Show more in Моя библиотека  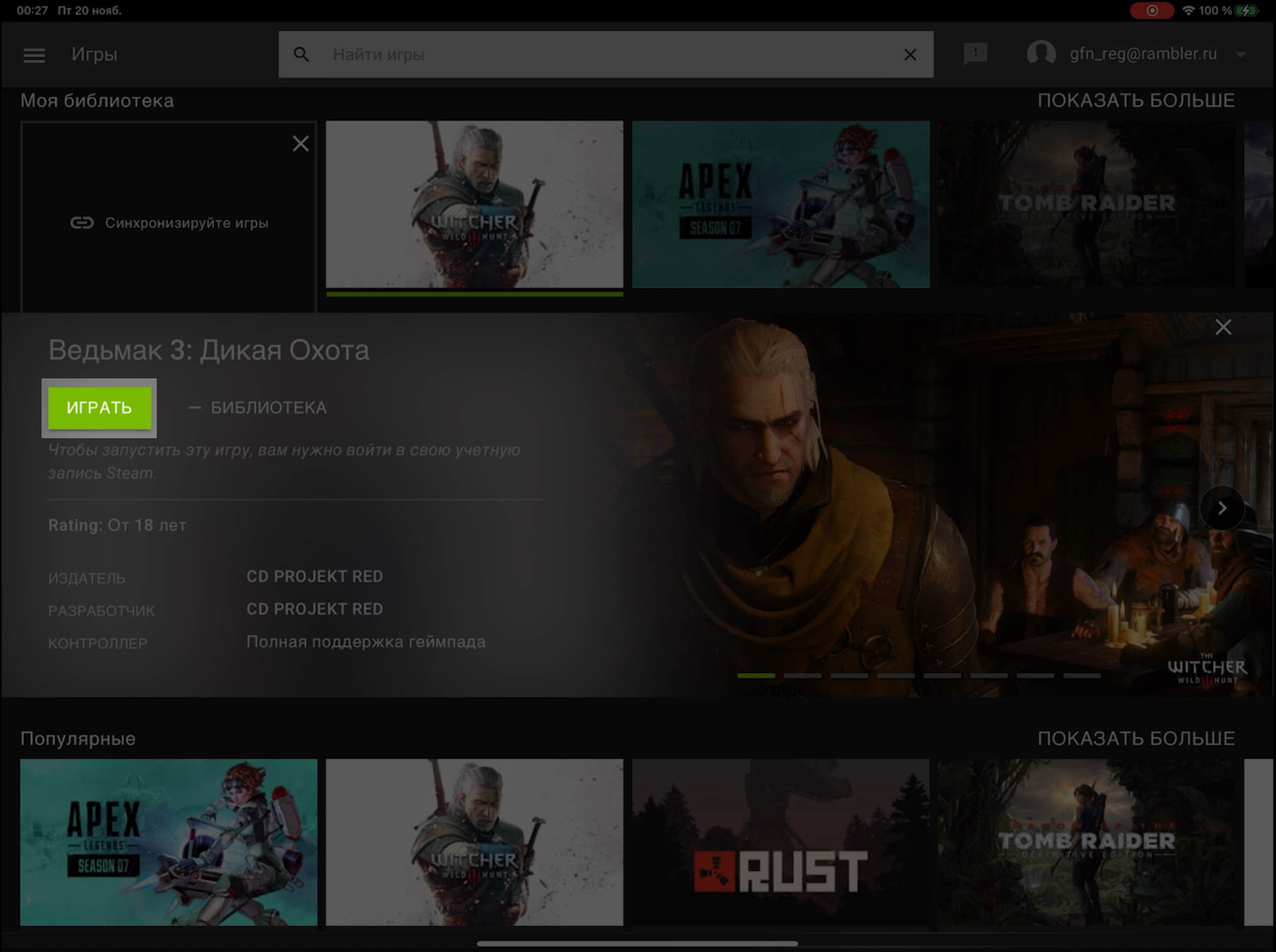click(x=1136, y=101)
